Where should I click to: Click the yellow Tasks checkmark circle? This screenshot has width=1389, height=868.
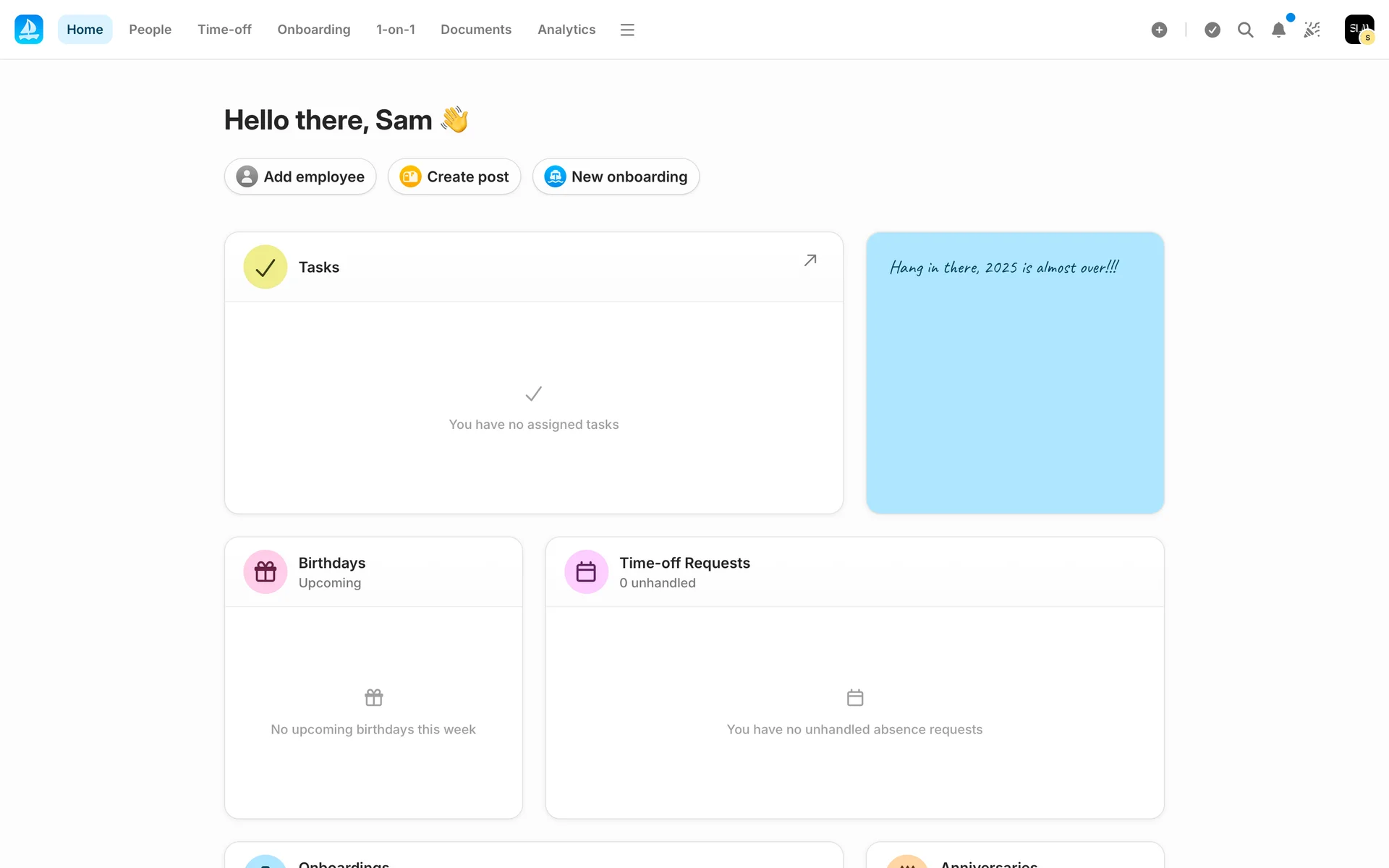click(x=266, y=267)
